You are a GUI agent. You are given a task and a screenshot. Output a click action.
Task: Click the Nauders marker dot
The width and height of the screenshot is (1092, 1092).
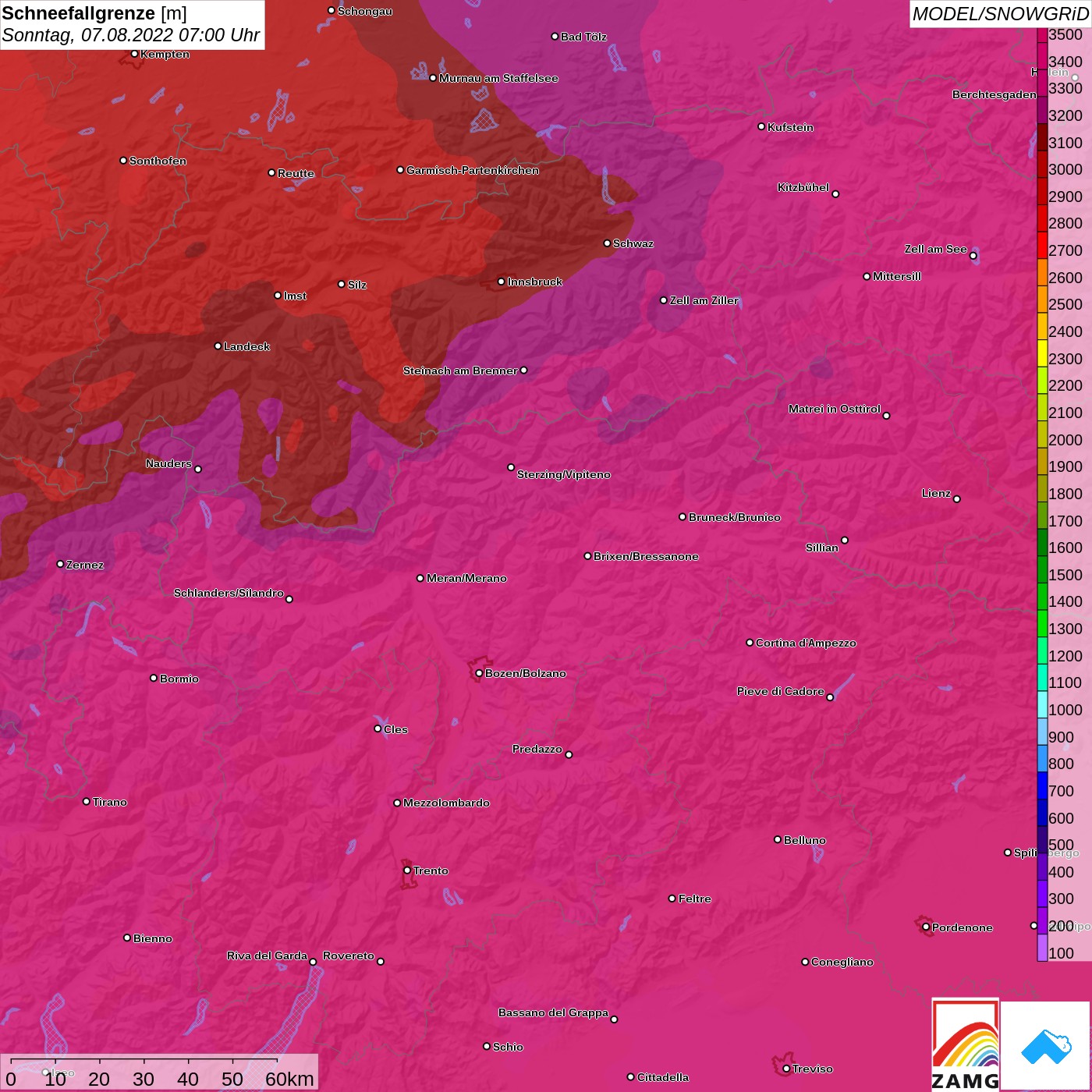(x=198, y=469)
